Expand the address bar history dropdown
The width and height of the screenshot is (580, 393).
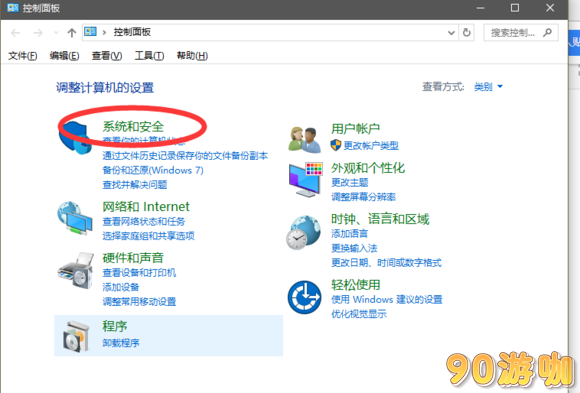(451, 33)
